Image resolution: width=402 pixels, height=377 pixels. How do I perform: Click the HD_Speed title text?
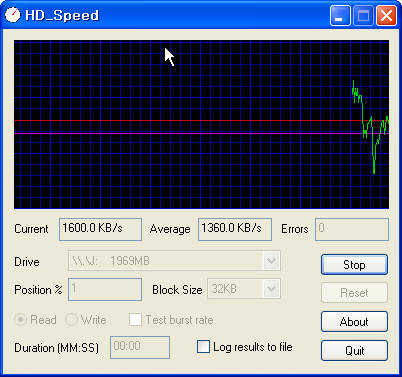point(62,15)
